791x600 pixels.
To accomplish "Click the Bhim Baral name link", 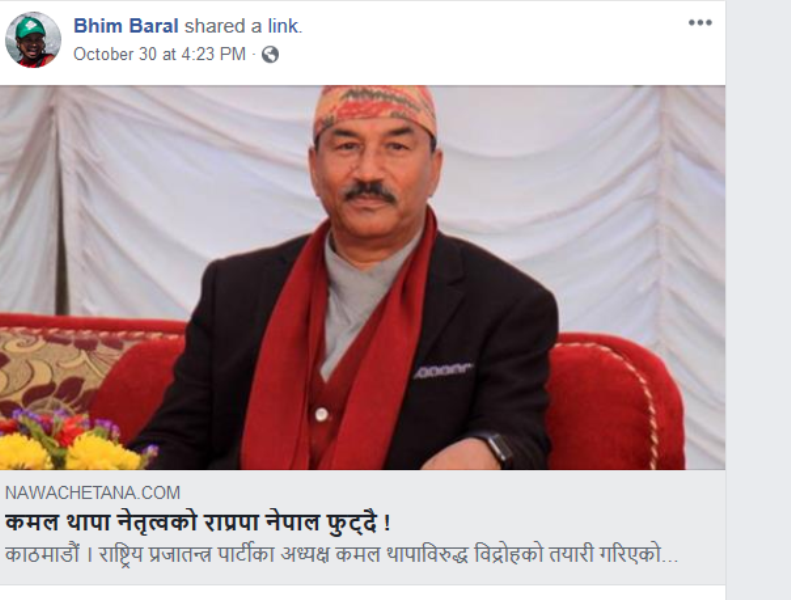I will tap(126, 26).
